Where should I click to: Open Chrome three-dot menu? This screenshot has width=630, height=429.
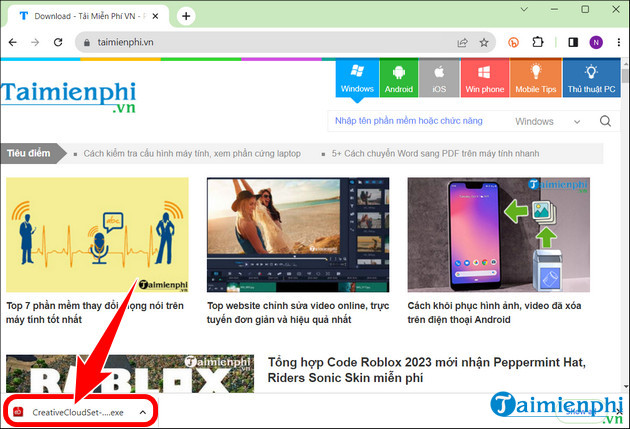tap(619, 42)
